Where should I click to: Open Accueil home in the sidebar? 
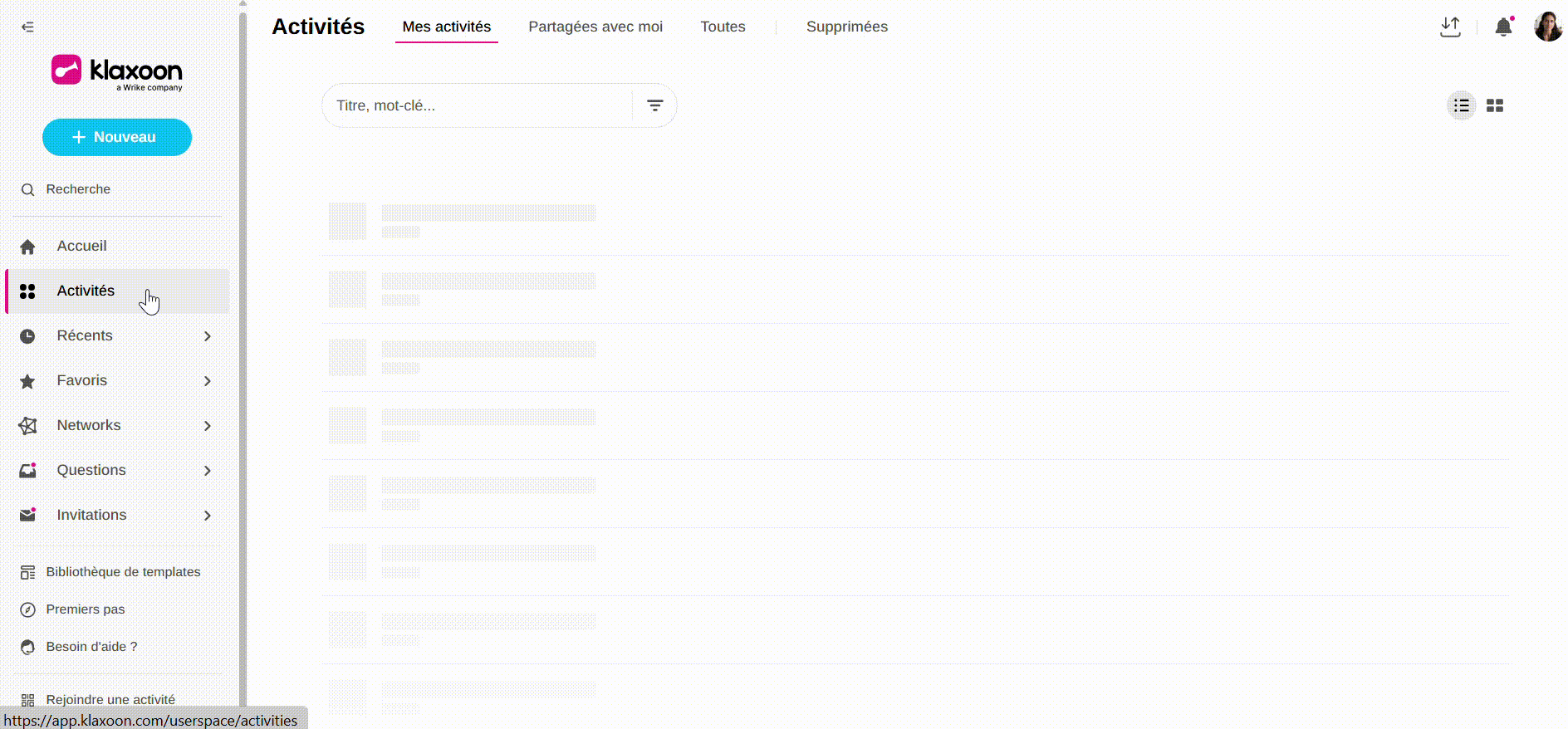tap(81, 246)
